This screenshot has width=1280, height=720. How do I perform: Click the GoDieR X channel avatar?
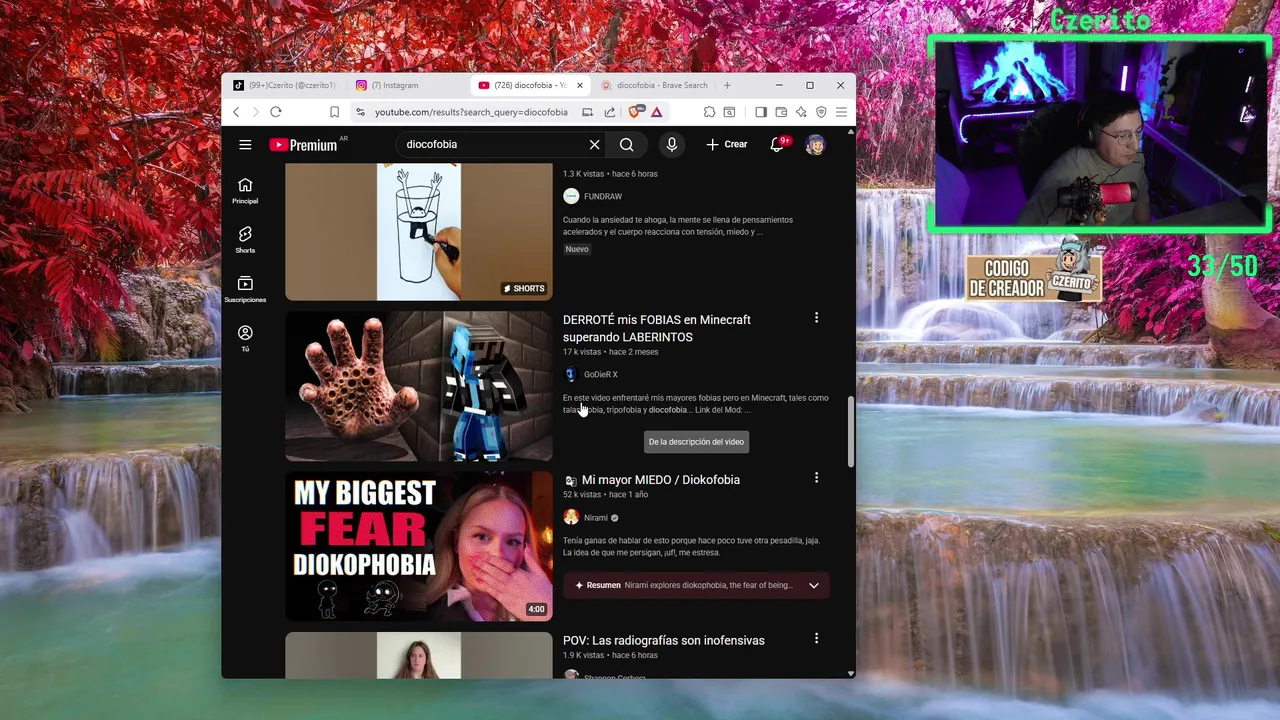pyautogui.click(x=571, y=374)
